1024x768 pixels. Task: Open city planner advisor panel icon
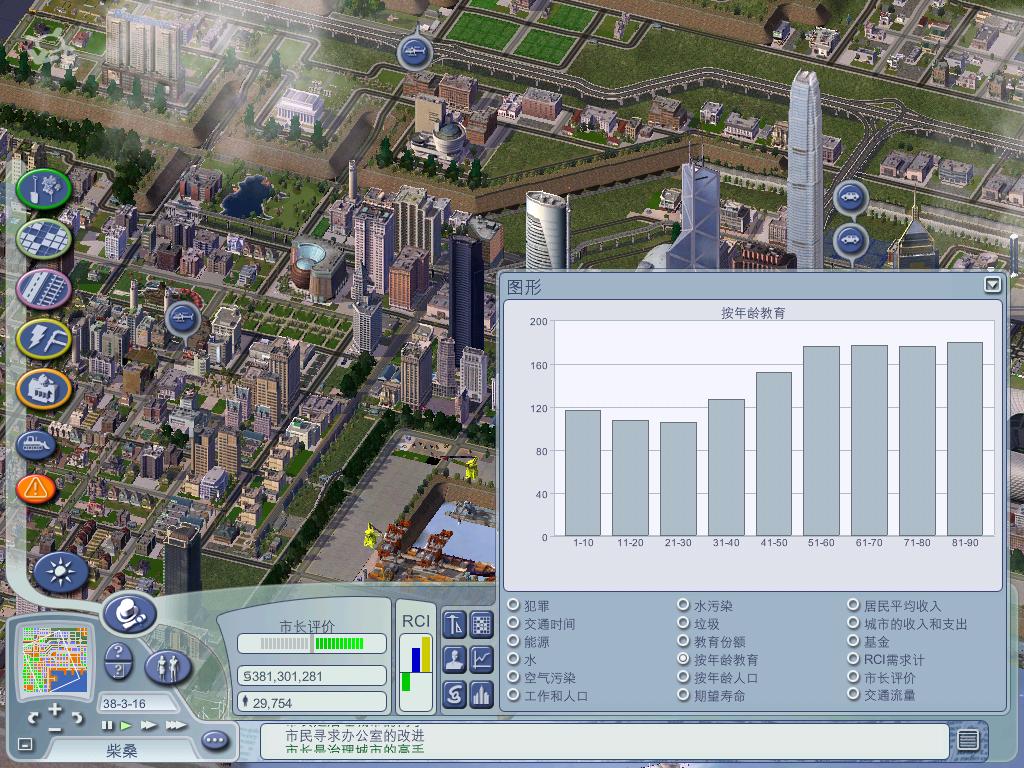[x=455, y=624]
